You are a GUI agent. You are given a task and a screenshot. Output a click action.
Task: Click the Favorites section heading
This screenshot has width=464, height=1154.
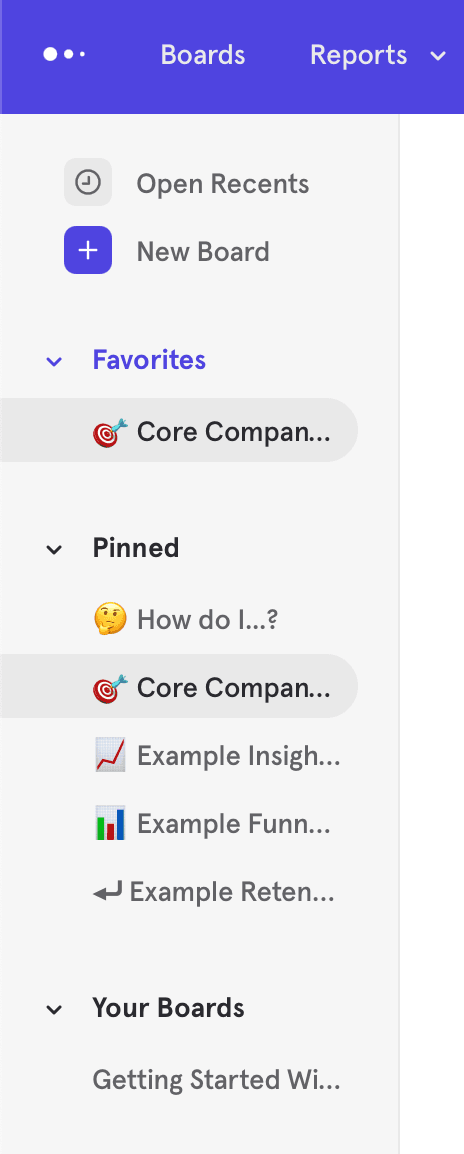149,360
